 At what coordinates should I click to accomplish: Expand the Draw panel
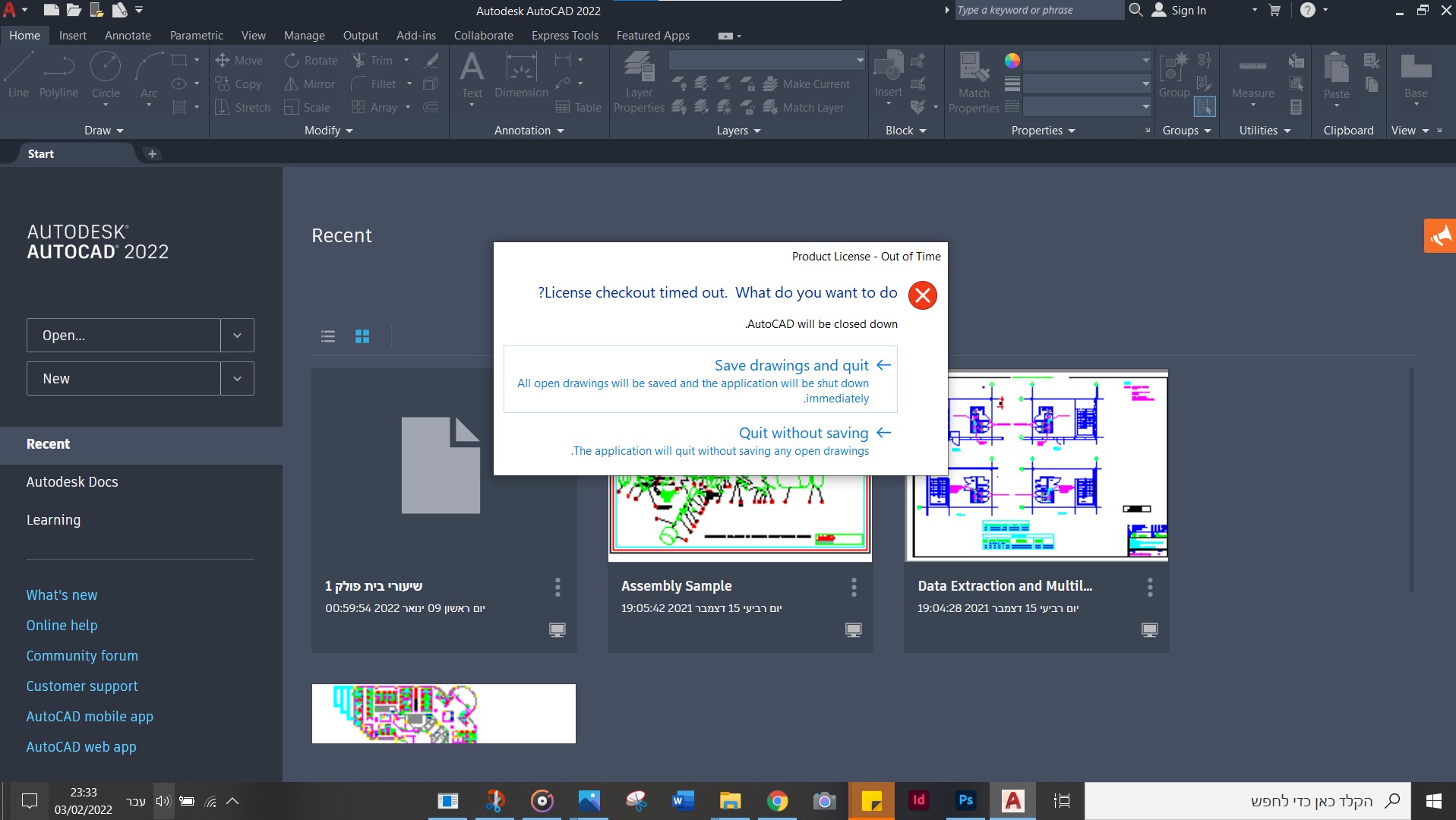pyautogui.click(x=104, y=131)
